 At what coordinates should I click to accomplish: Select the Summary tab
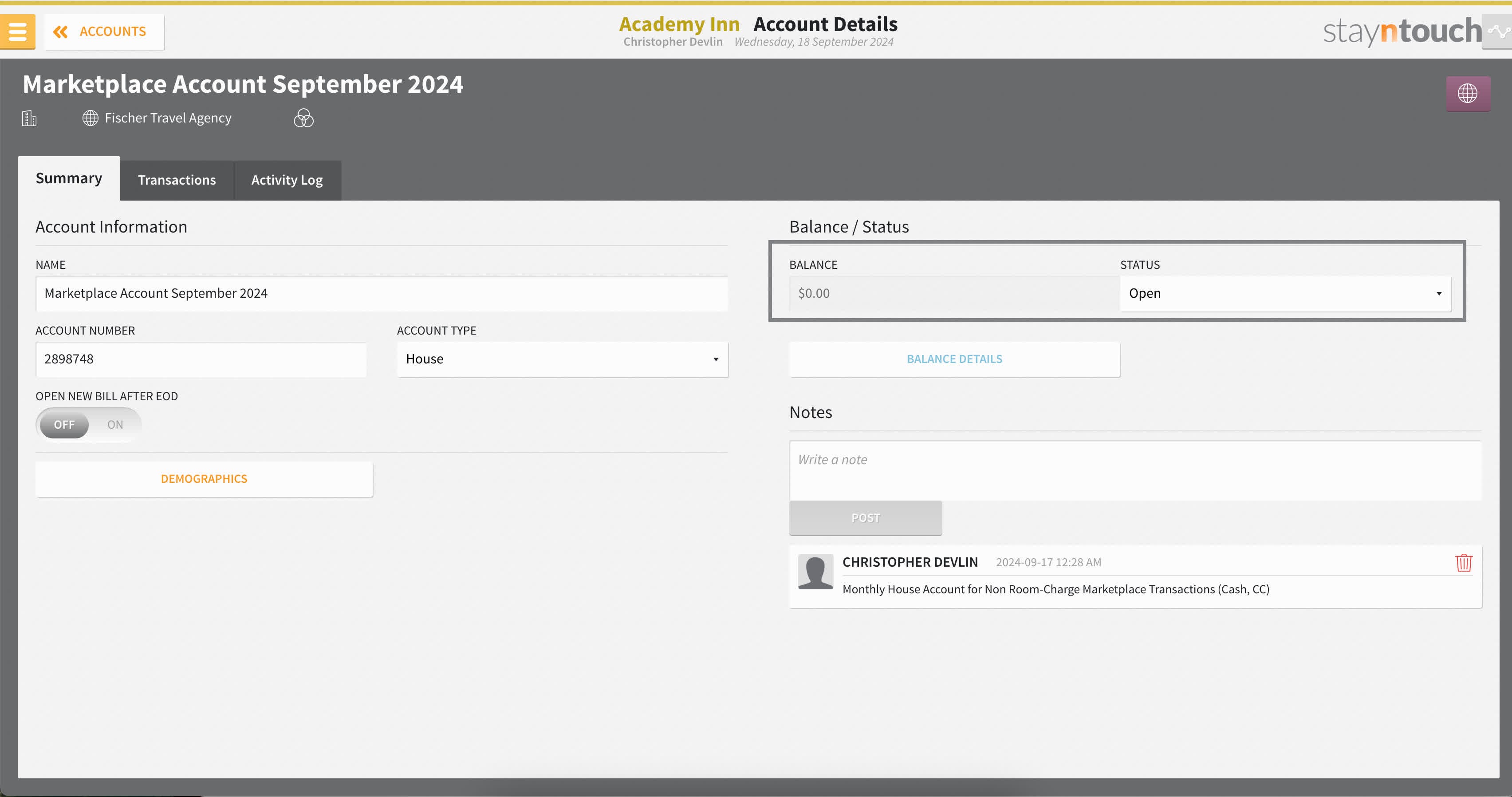[x=69, y=178]
